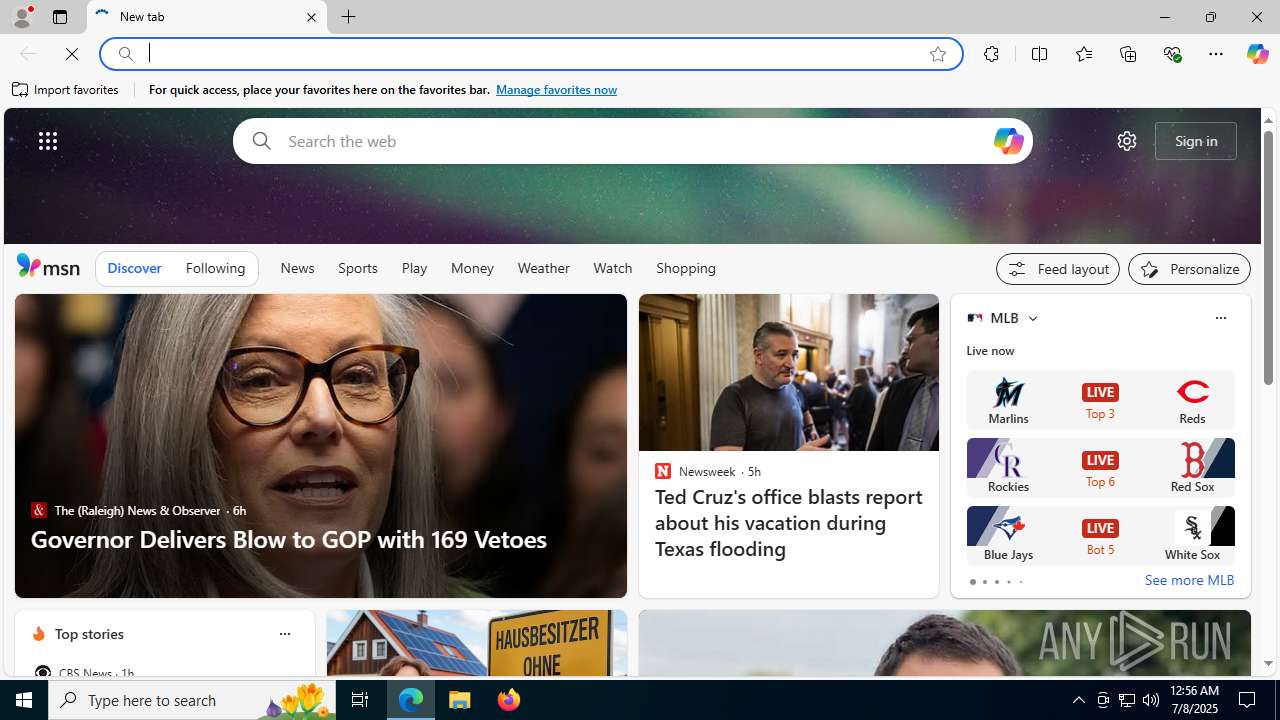Open the Top stories heading
Image resolution: width=1280 pixels, height=720 pixels.
click(89, 634)
